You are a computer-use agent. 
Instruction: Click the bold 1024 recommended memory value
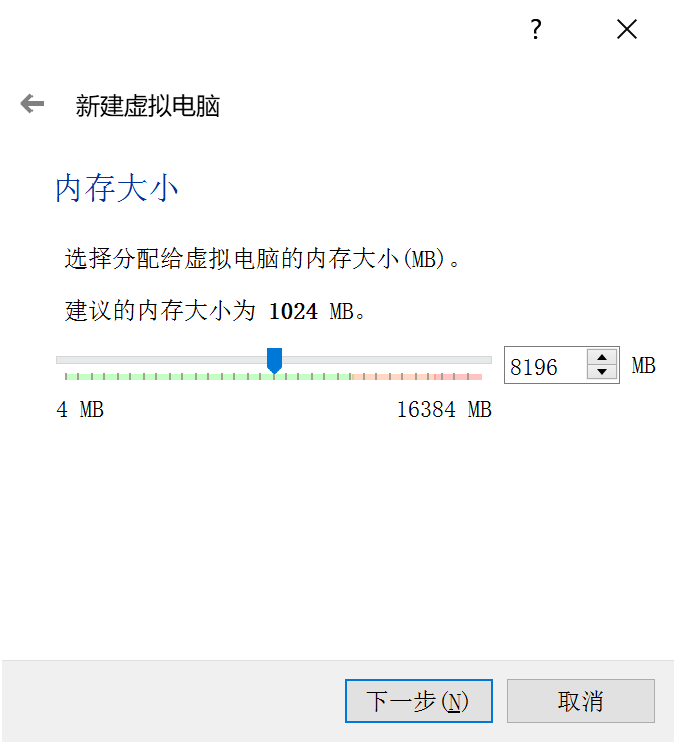pos(293,312)
